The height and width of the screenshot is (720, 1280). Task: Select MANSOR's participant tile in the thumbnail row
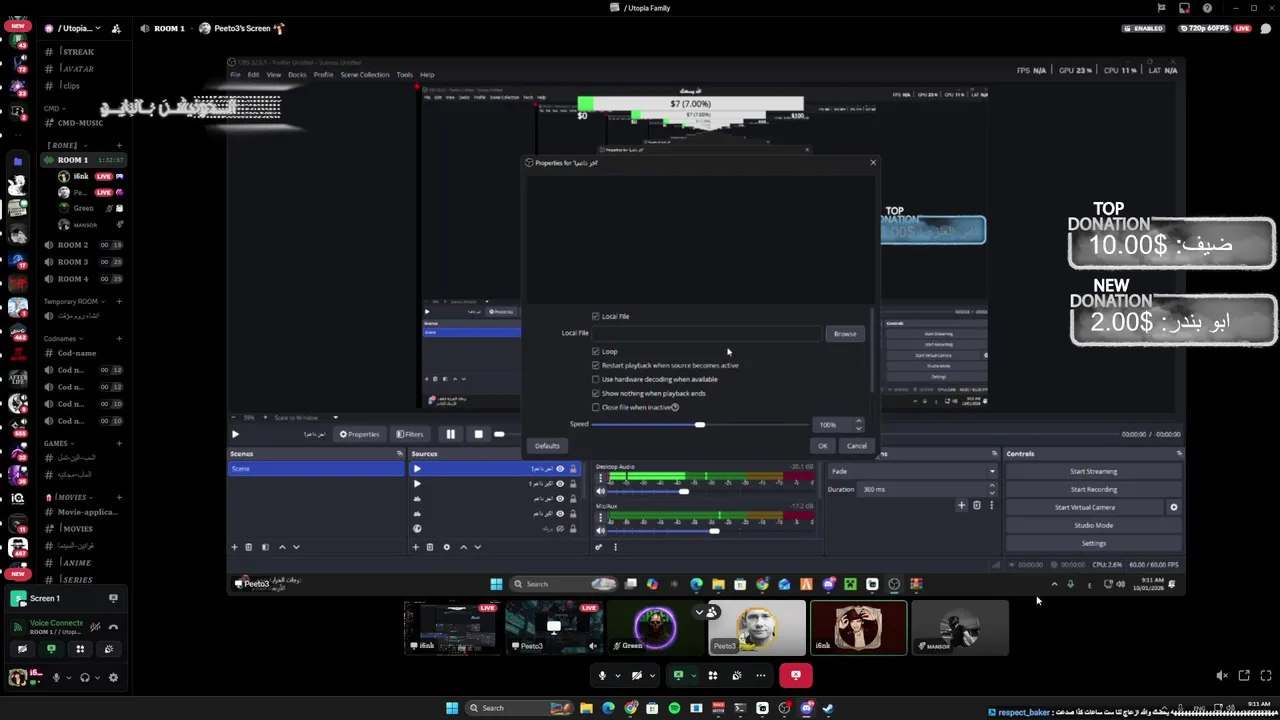pos(960,628)
